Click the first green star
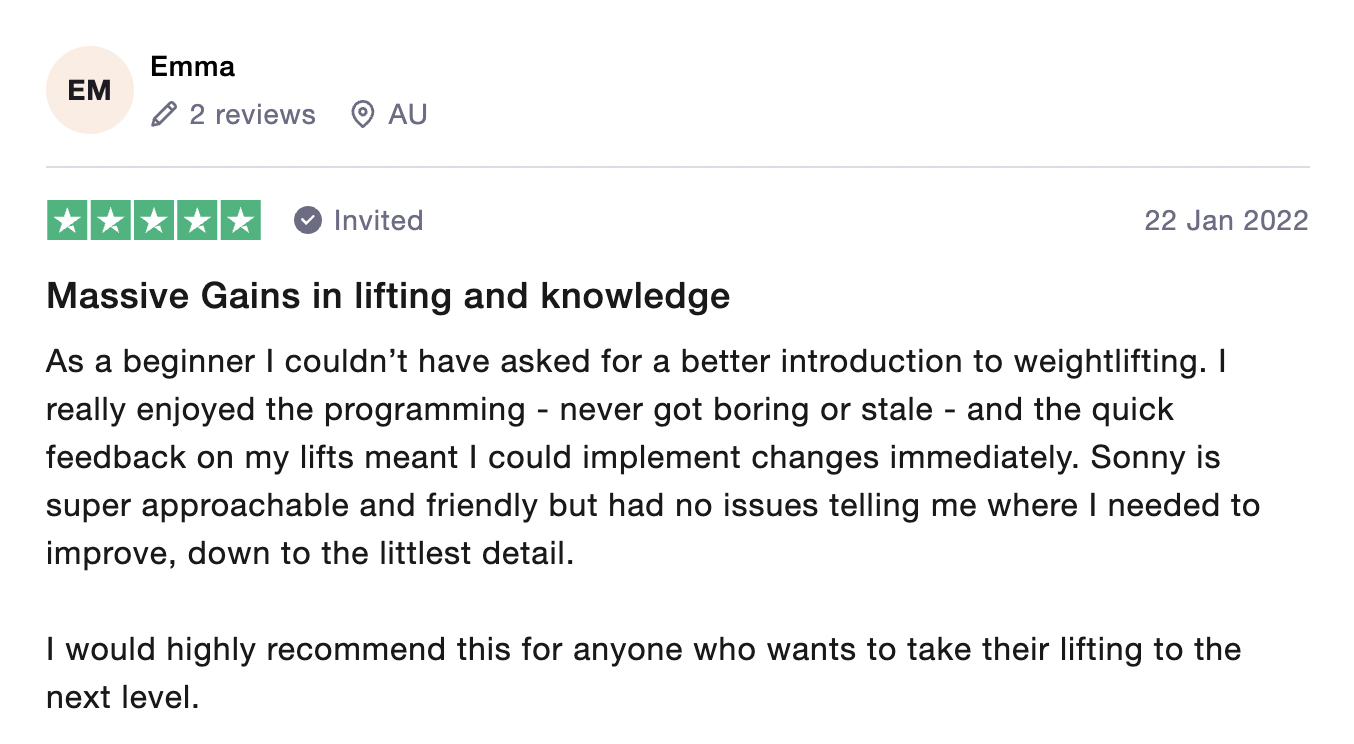 pos(68,220)
